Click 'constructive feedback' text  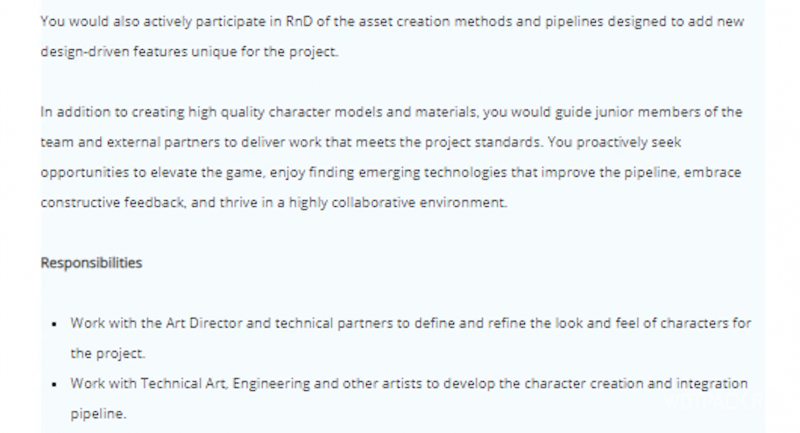112,202
